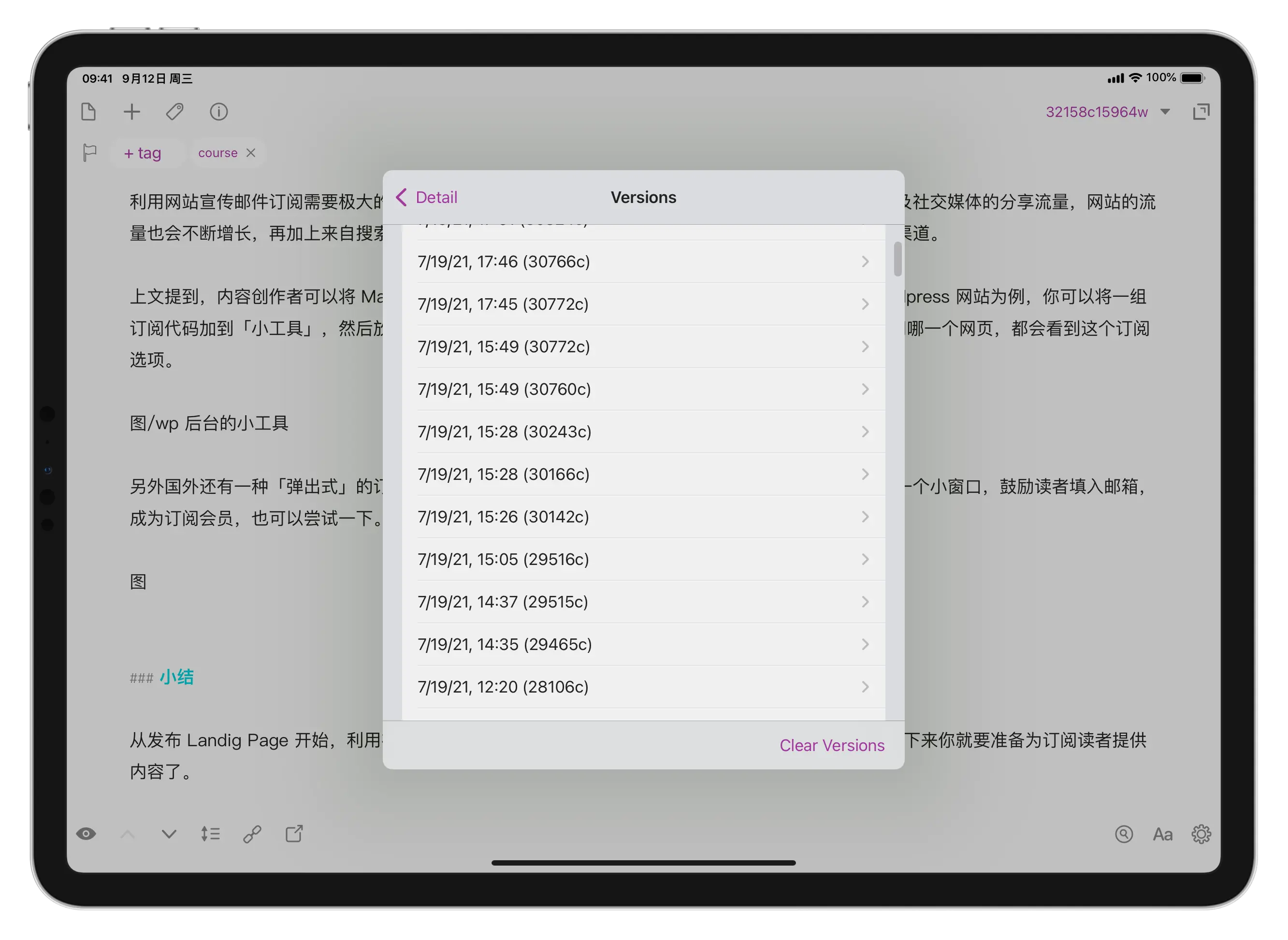Open version 7/19/21, 15:28 (30166c)

pyautogui.click(x=643, y=474)
